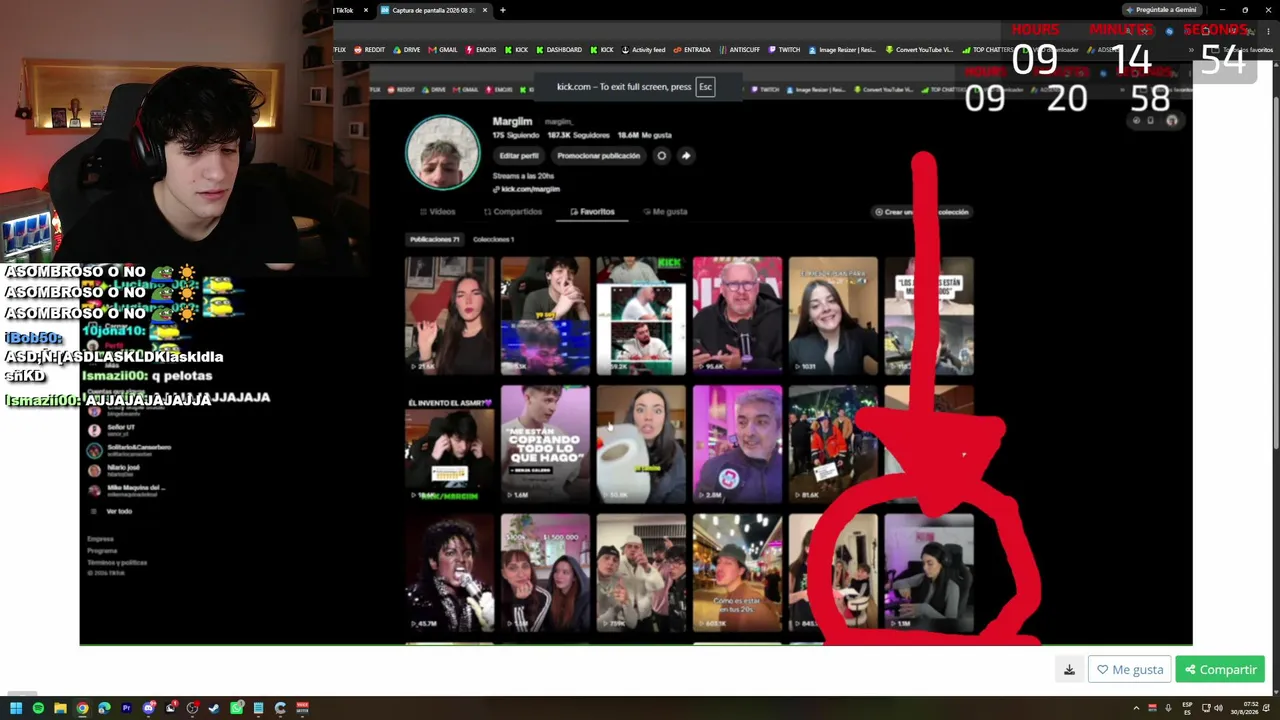This screenshot has height=720, width=1280.
Task: Open the REDDIT bookmark
Action: point(370,50)
